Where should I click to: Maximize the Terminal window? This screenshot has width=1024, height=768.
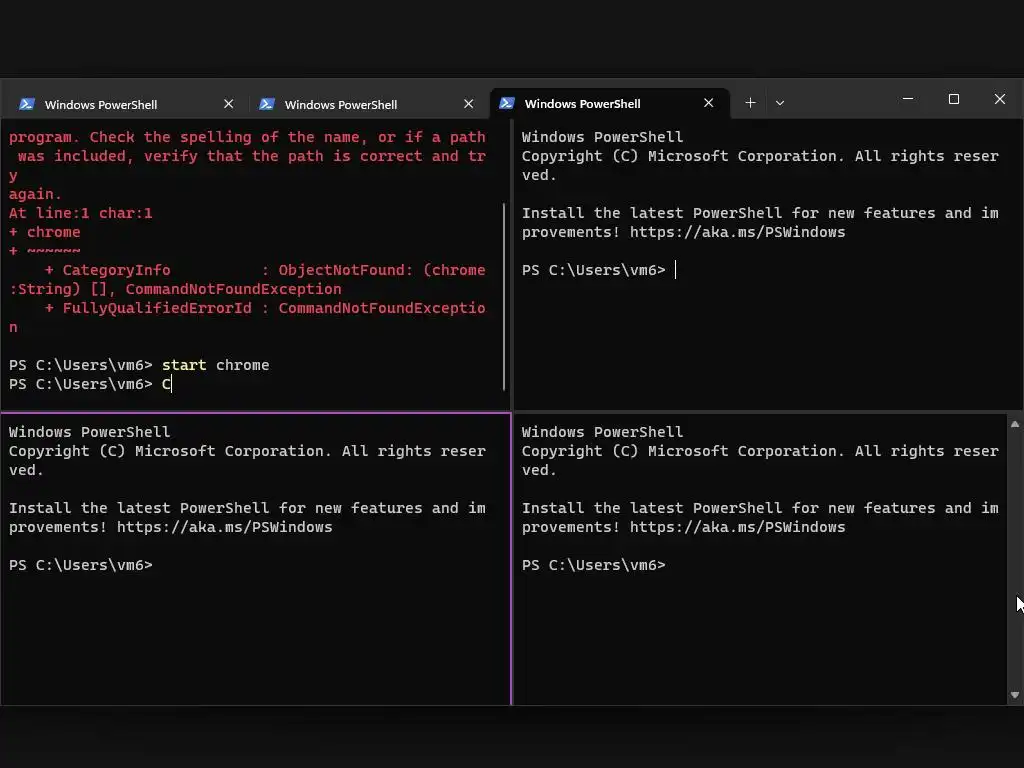pyautogui.click(x=954, y=99)
